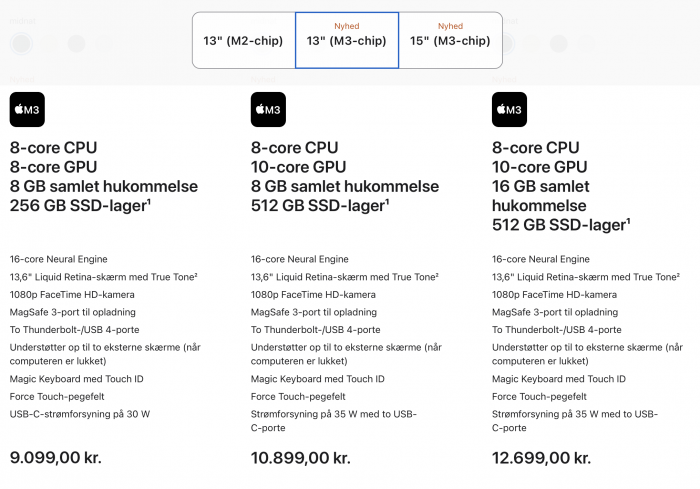Click the M3 chip icon above 256 GB model

click(27, 109)
